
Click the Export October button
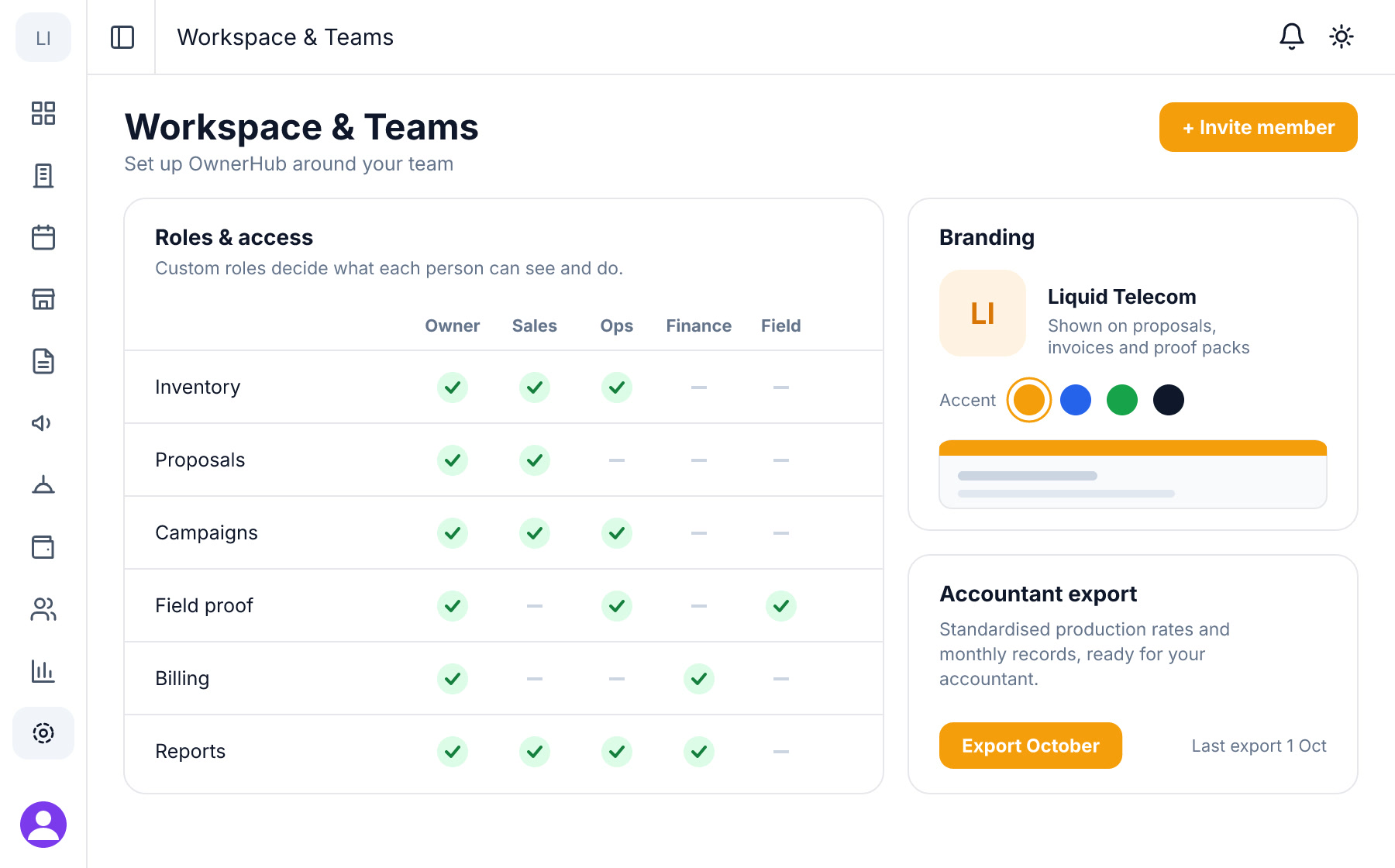[1031, 746]
